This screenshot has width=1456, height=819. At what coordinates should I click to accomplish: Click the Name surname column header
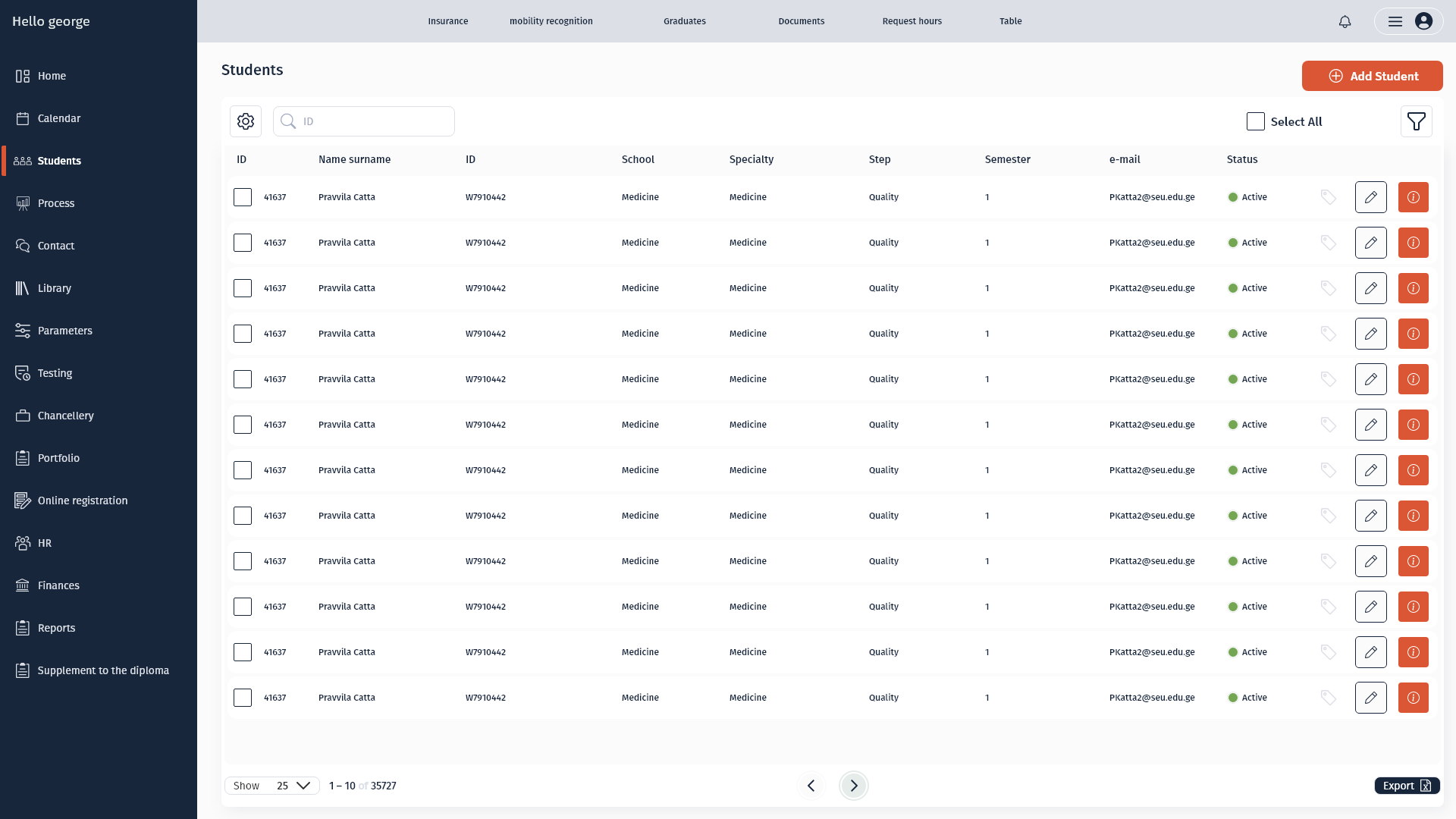355,159
